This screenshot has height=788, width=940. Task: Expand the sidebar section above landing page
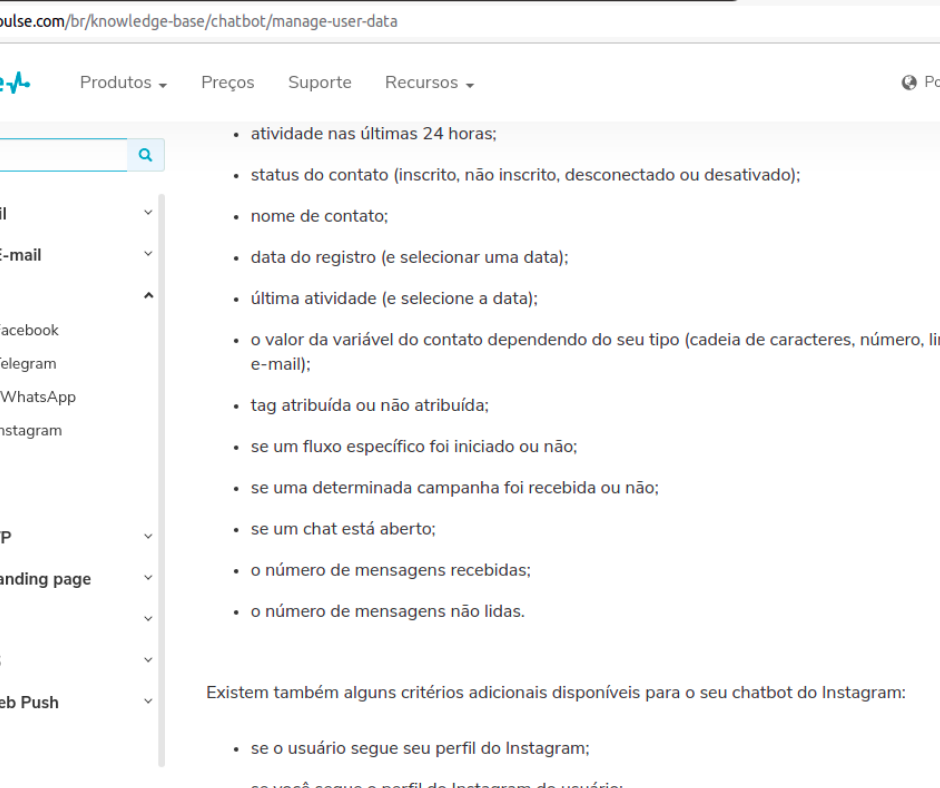click(148, 536)
